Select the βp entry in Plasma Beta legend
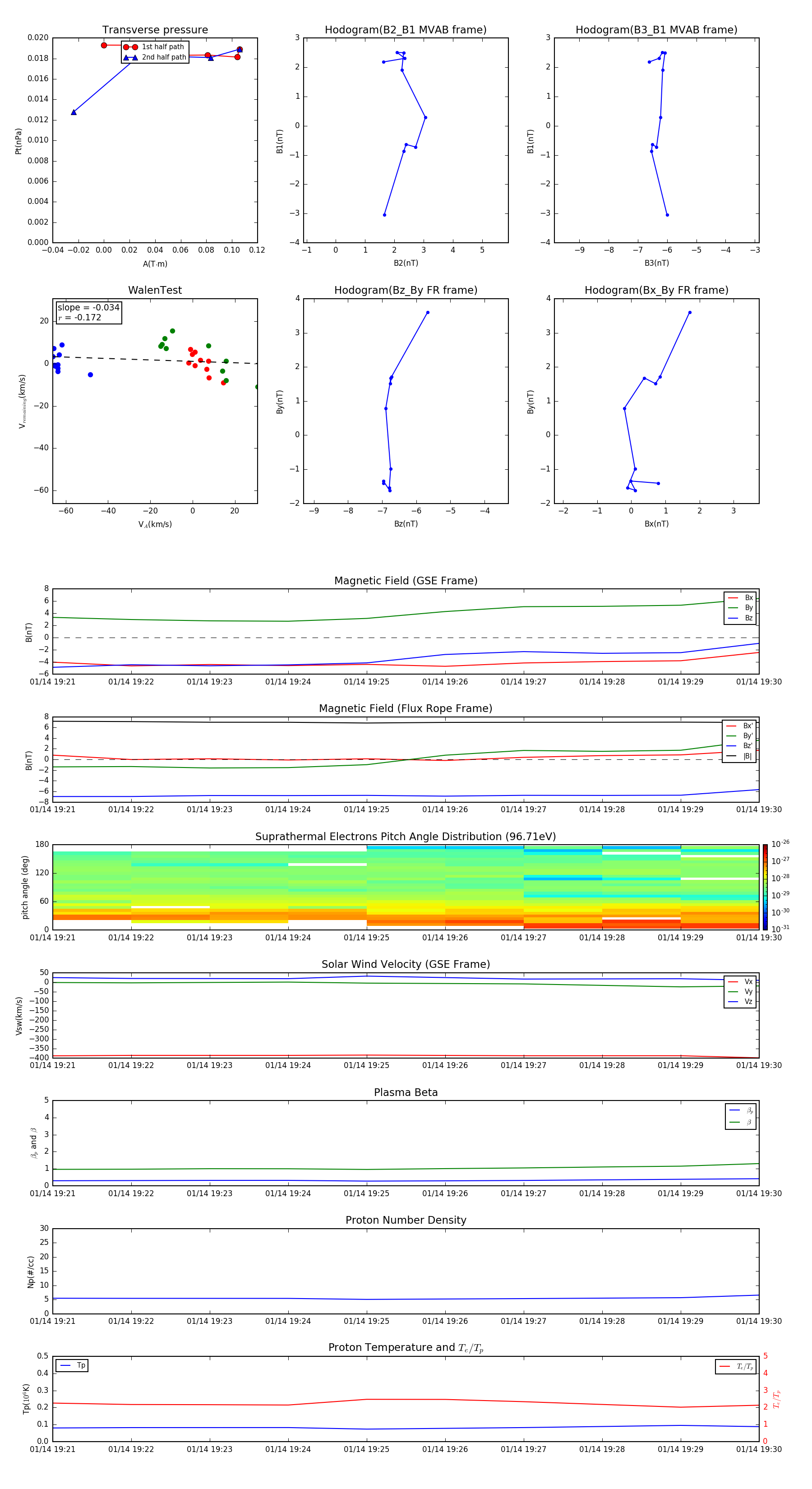Viewport: 812px width, 1489px height. click(x=741, y=1110)
